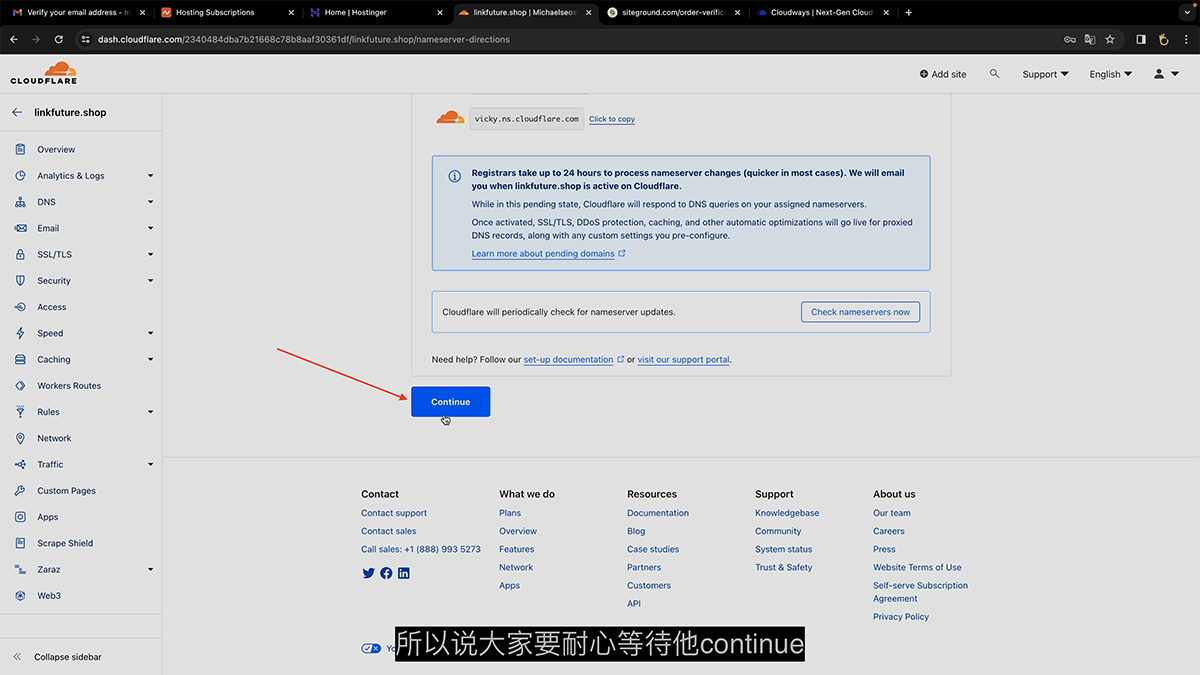Click the search magnifier in the header
Screen dimensions: 1200x675
pyautogui.click(x=994, y=74)
